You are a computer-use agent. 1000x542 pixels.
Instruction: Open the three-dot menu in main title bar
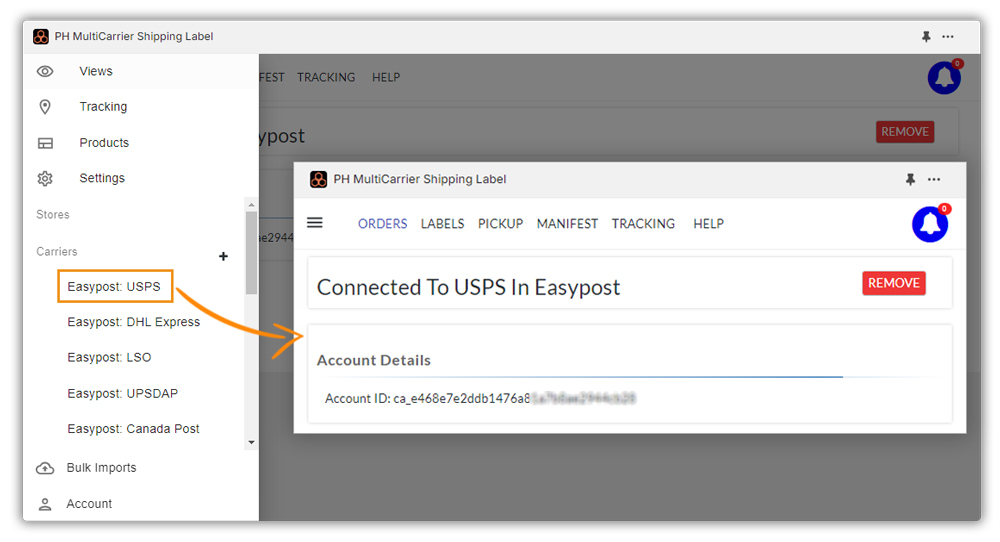pos(948,36)
